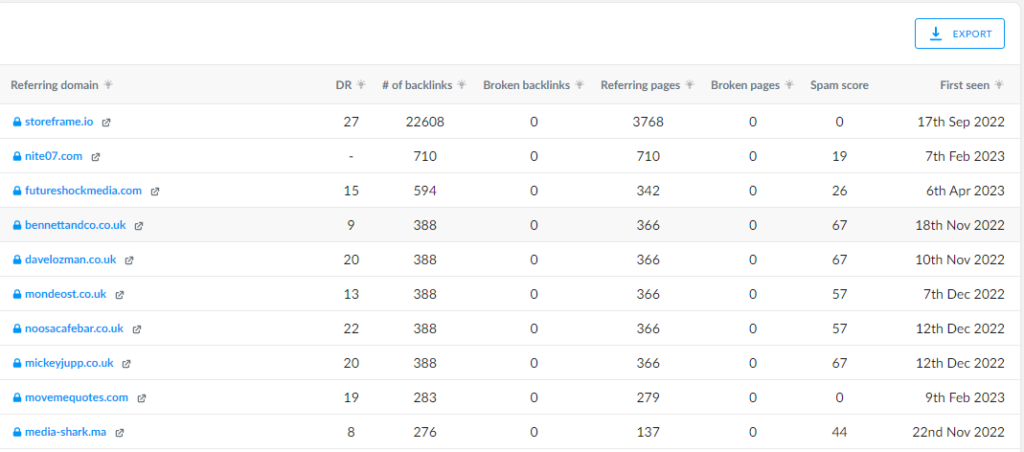Sort table by Spam score column
Viewport: 1024px width, 452px height.
[x=839, y=85]
